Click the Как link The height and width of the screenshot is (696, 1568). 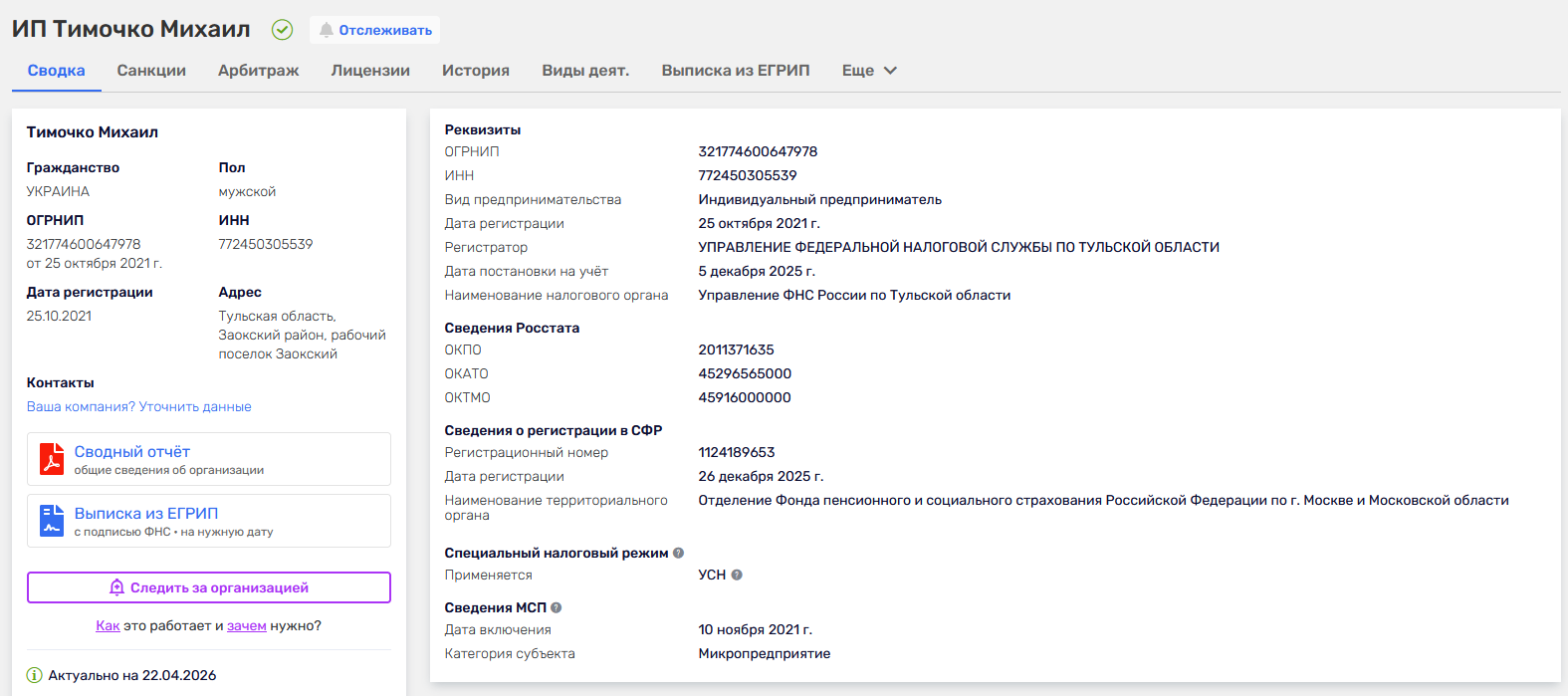[x=108, y=625]
